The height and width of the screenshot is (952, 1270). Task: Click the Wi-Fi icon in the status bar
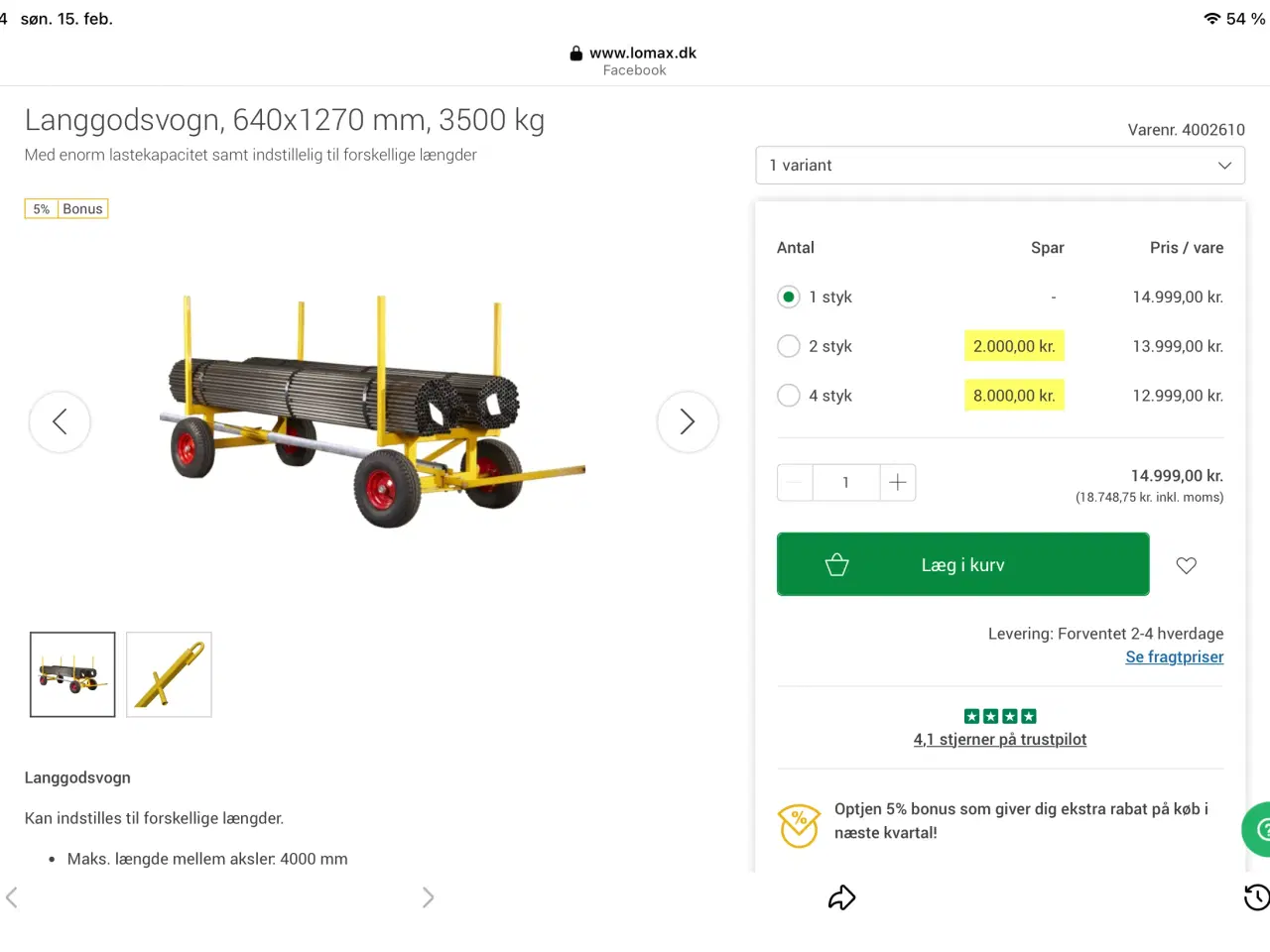(1211, 18)
